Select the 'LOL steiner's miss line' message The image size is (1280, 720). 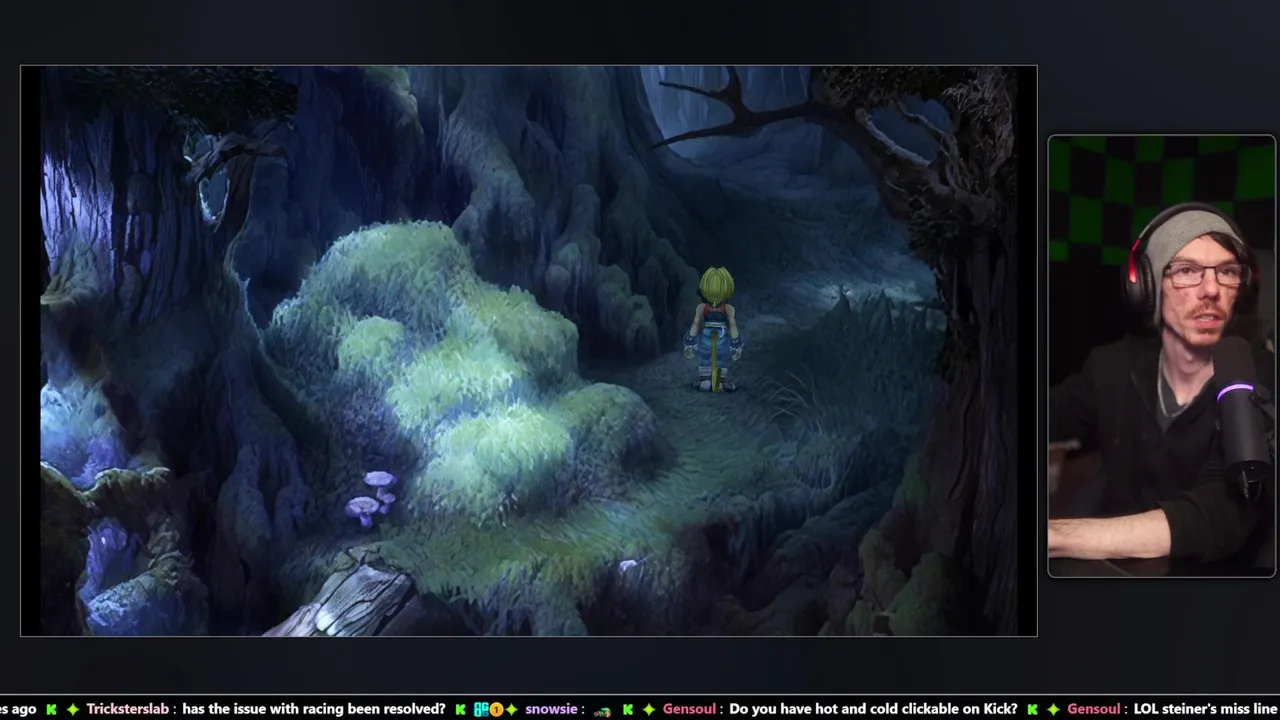click(1205, 709)
